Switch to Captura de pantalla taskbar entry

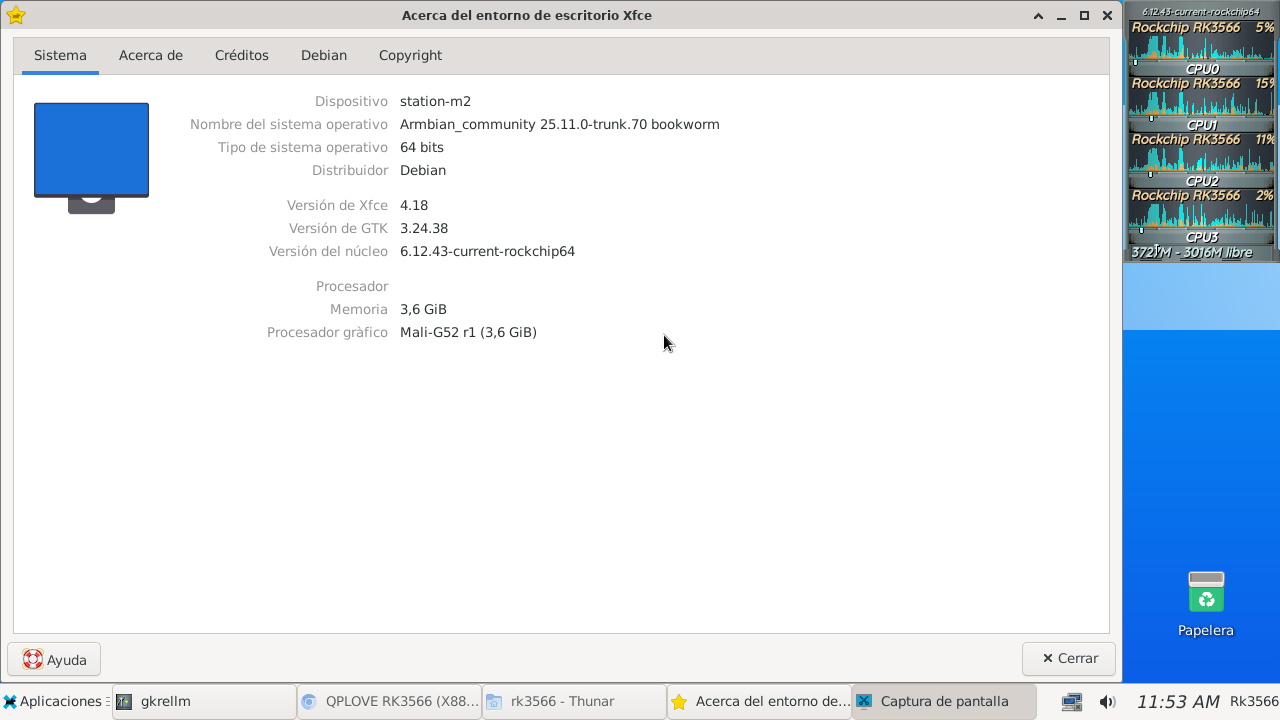click(x=944, y=701)
